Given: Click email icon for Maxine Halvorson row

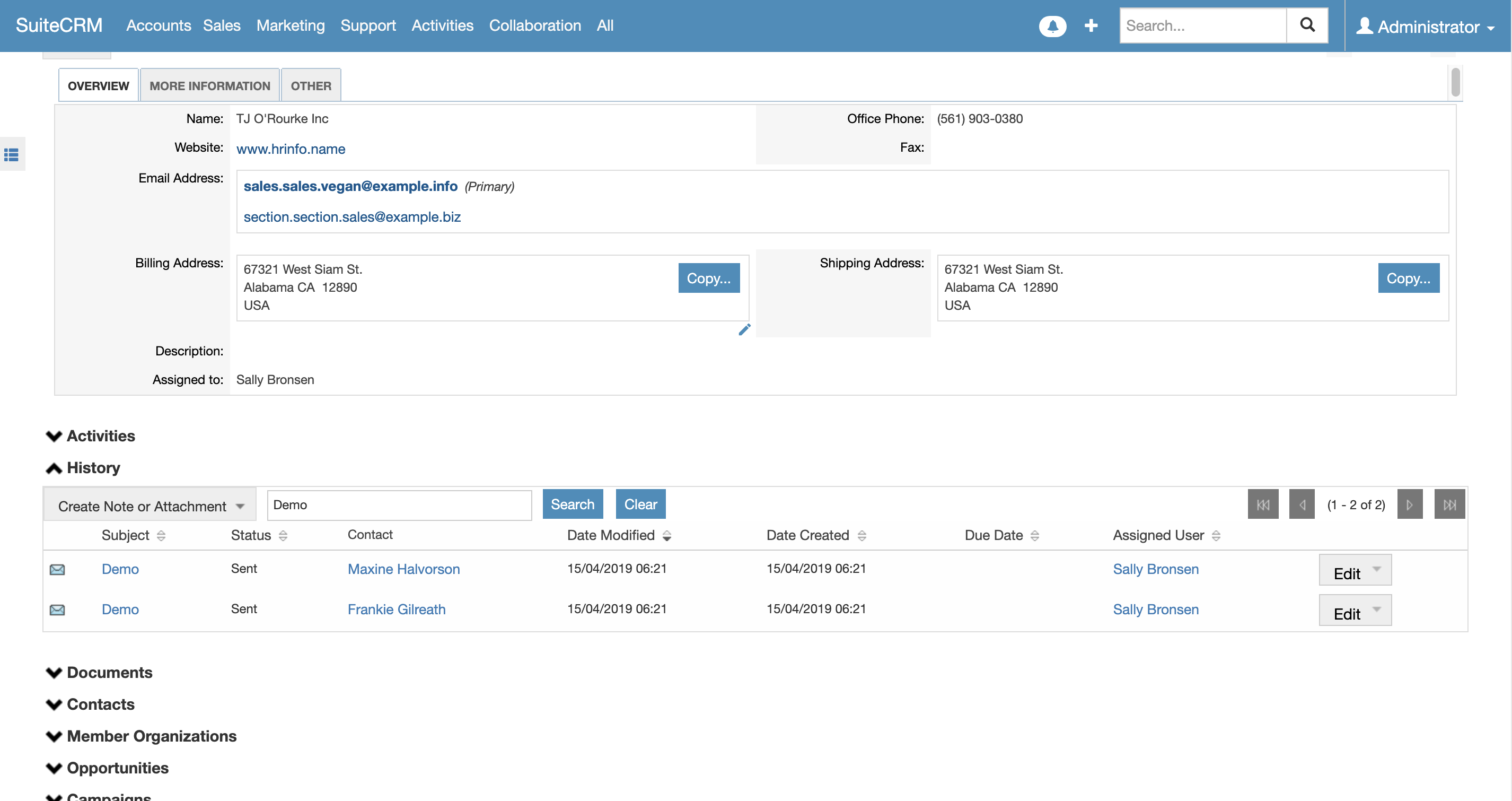Looking at the screenshot, I should [x=57, y=569].
